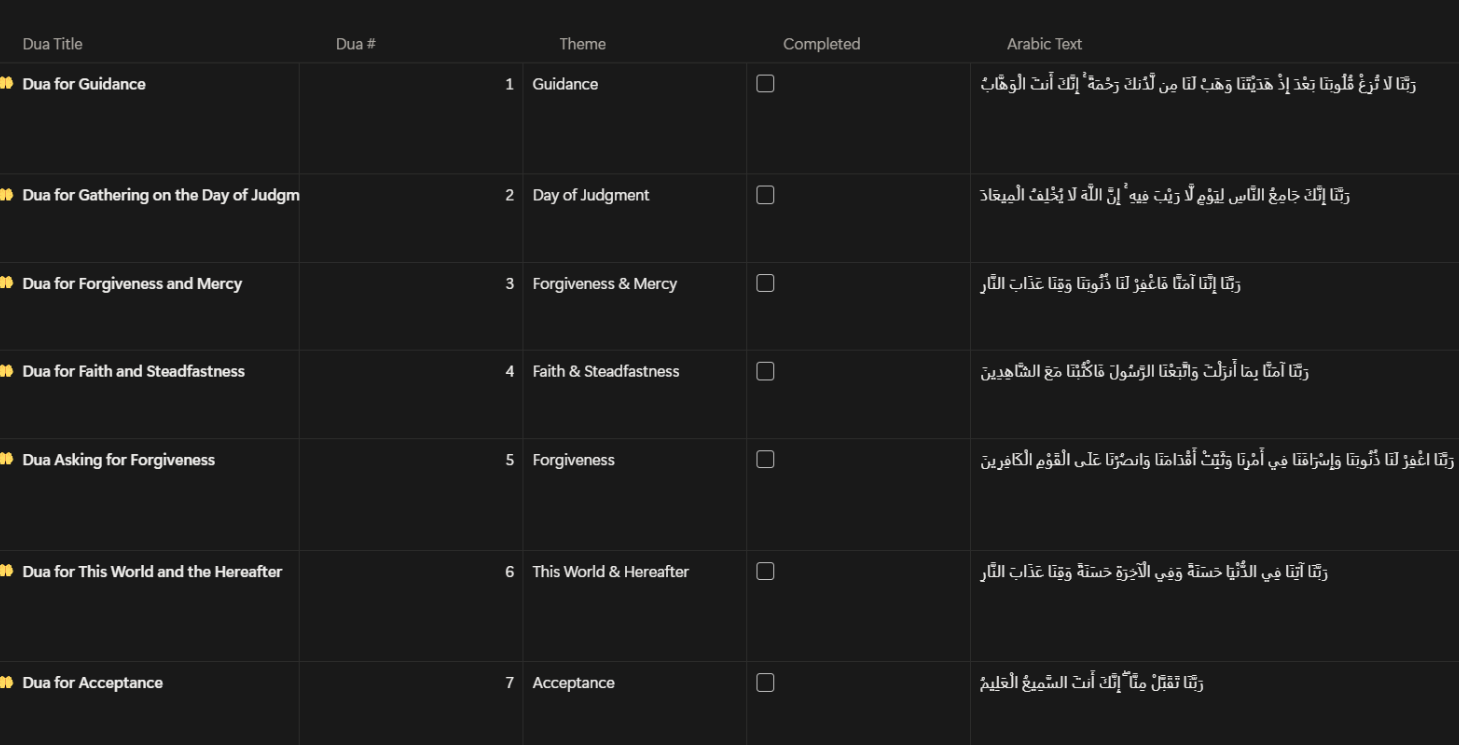Open the Dua Title column header menu

[x=52, y=44]
